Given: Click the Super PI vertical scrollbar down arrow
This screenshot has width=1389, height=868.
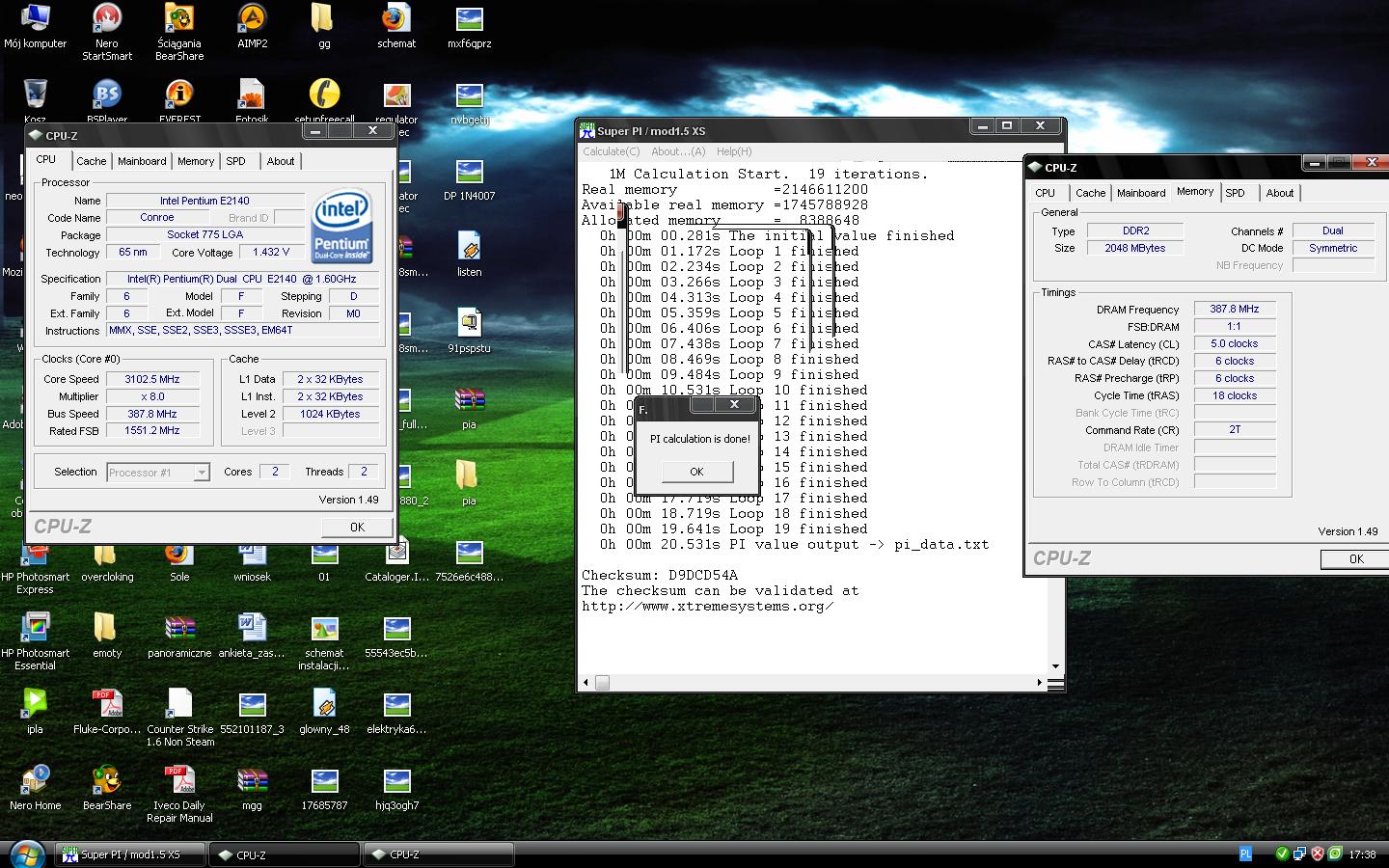Looking at the screenshot, I should (1055, 666).
